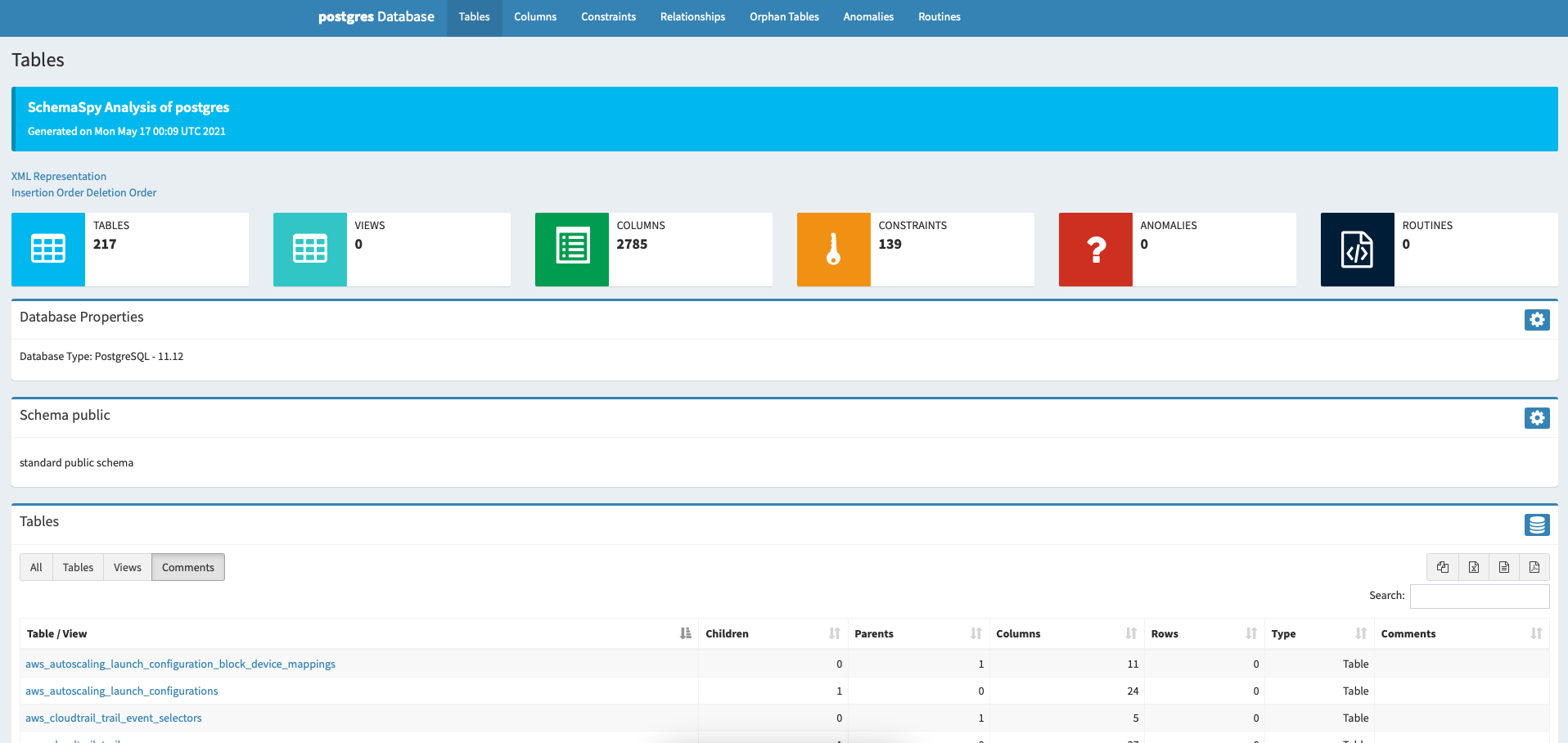Click the ANOMALIES 0 count card
This screenshot has width=1568, height=743.
[1178, 250]
